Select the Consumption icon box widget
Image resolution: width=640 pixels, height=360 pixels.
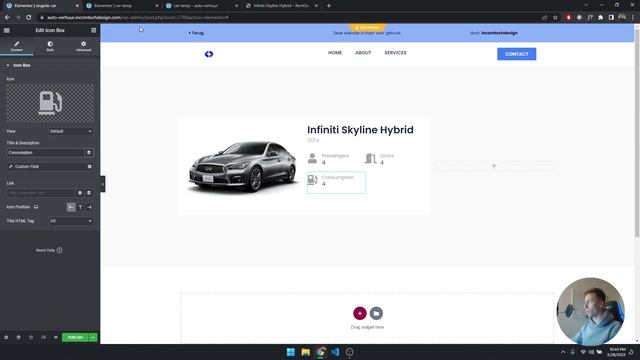336,182
